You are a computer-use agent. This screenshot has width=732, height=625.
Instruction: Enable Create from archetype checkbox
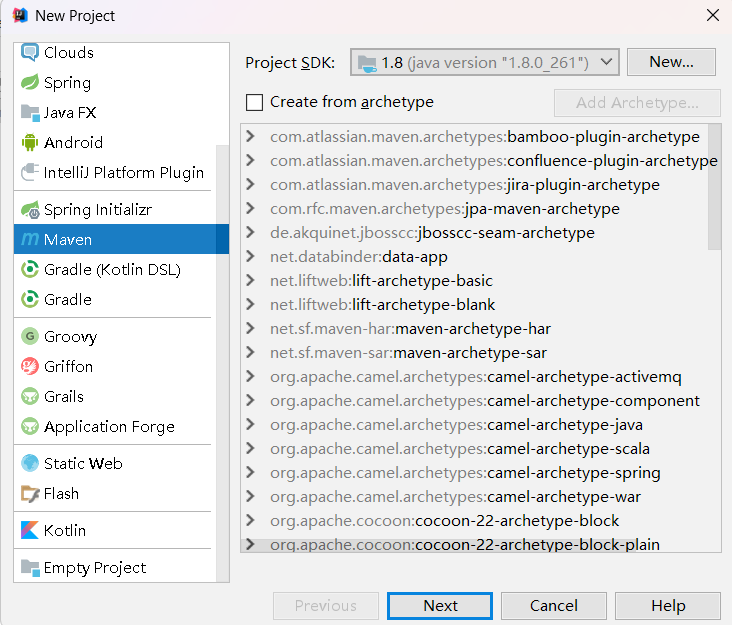(x=254, y=102)
